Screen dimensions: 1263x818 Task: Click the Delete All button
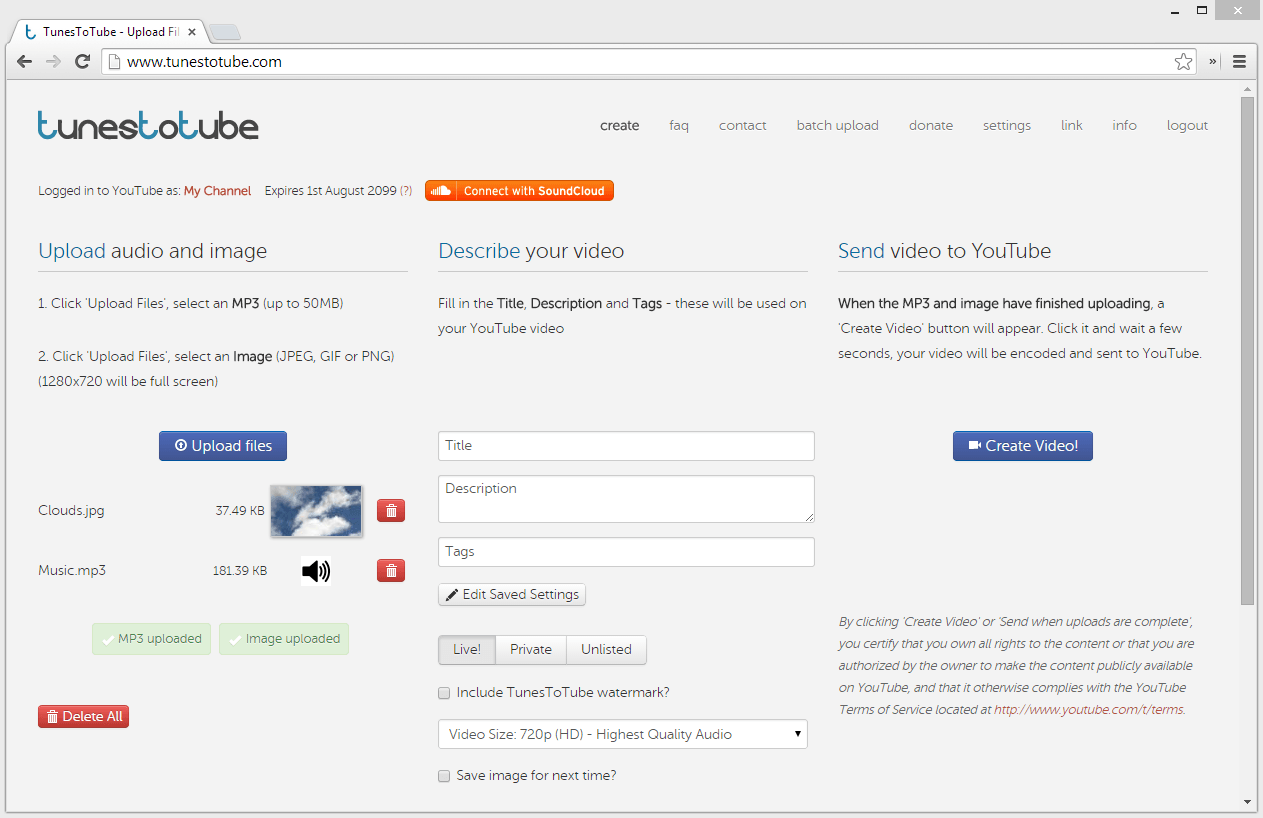tap(84, 716)
